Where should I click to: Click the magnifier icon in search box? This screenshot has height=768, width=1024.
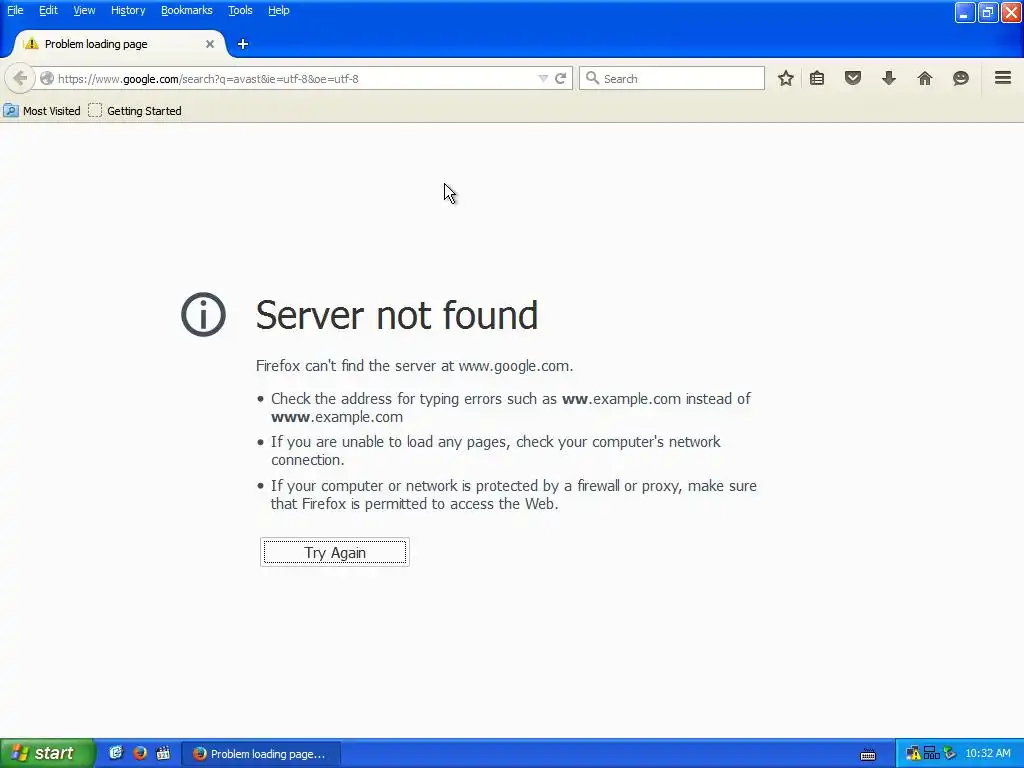click(x=592, y=78)
